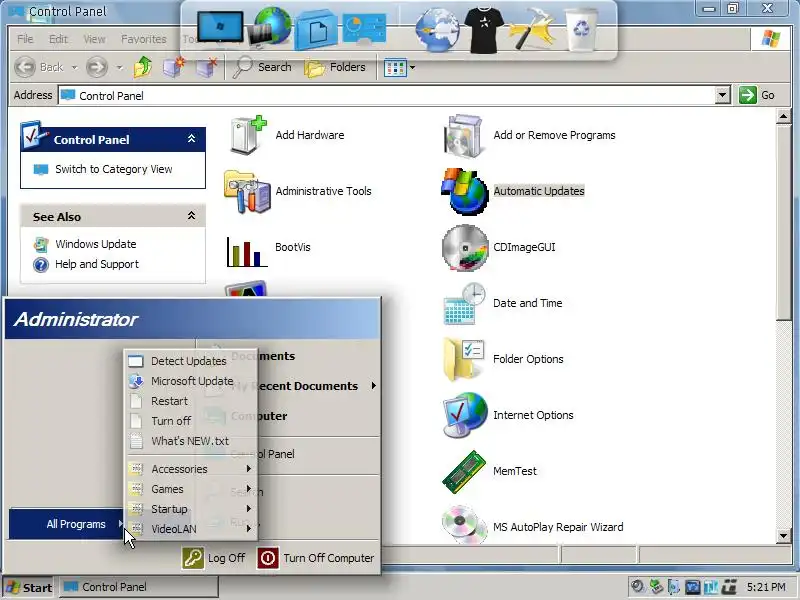The height and width of the screenshot is (600, 800).
Task: Click the Log Off button
Action: click(214, 558)
